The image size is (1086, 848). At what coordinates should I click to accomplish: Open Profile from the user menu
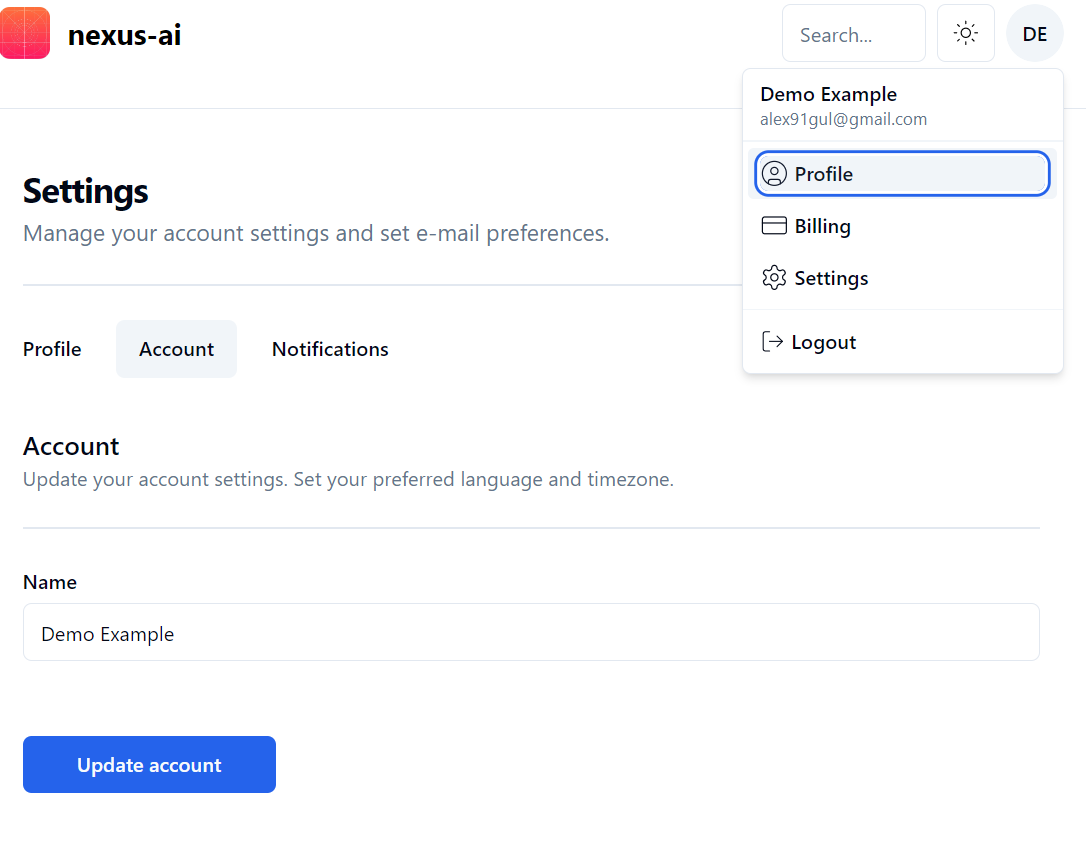click(824, 174)
